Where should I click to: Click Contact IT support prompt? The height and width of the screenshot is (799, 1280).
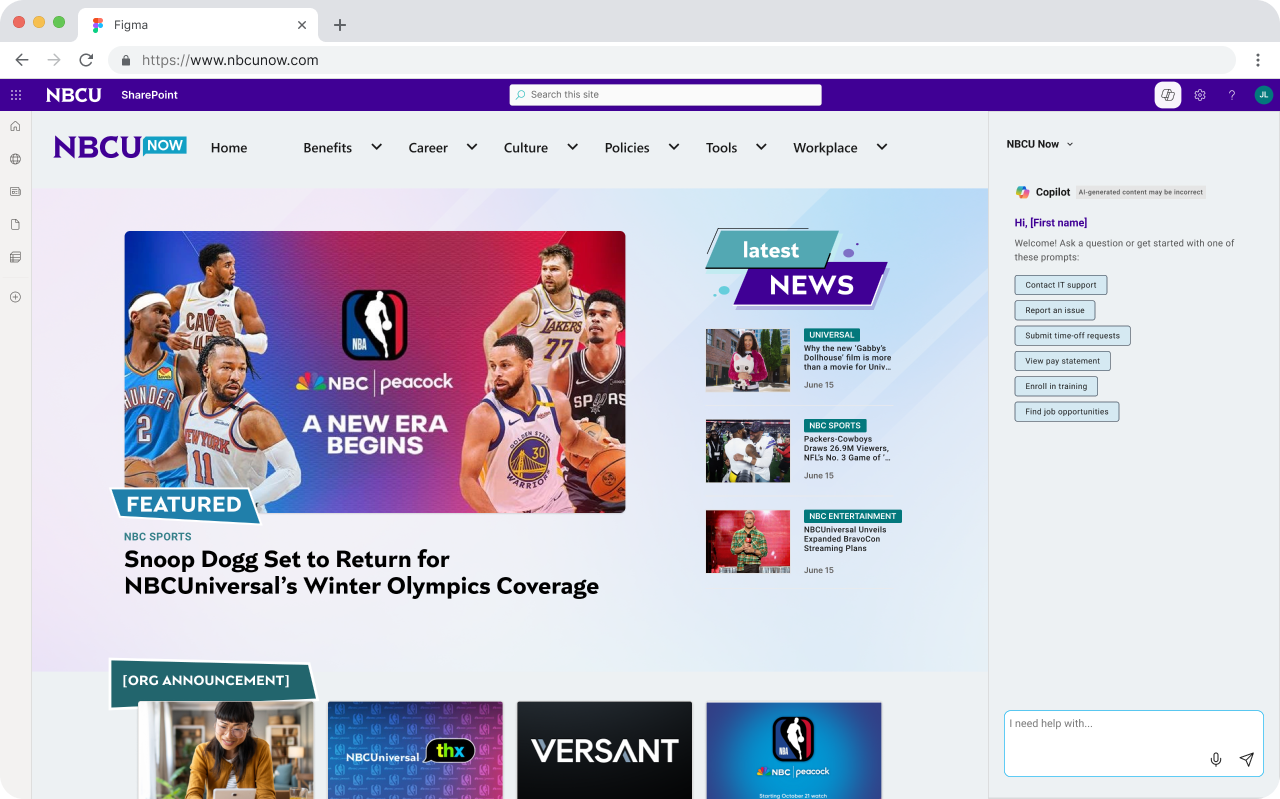click(1061, 285)
